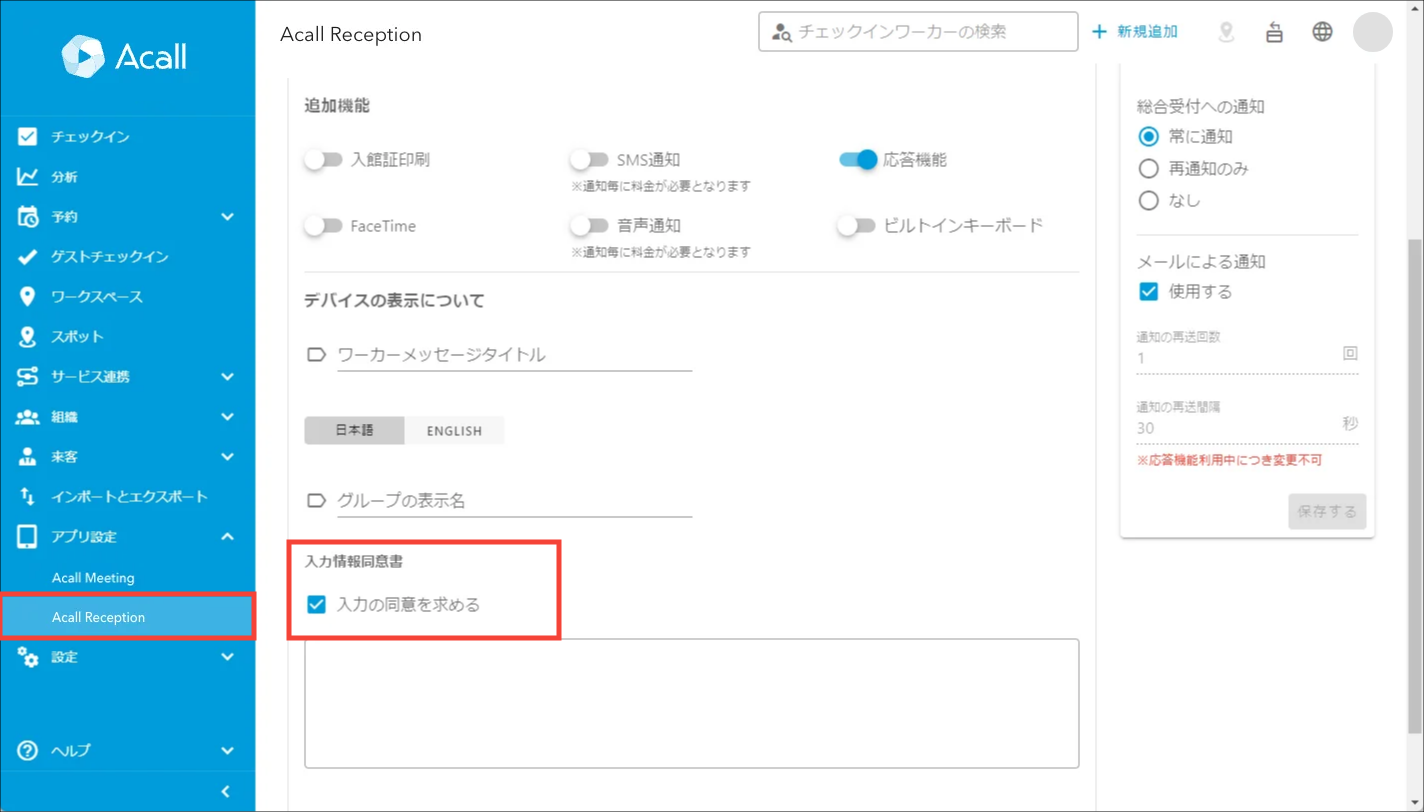Viewport: 1424px width, 812px height.
Task: Select 常に通知 radio option
Action: click(1149, 137)
